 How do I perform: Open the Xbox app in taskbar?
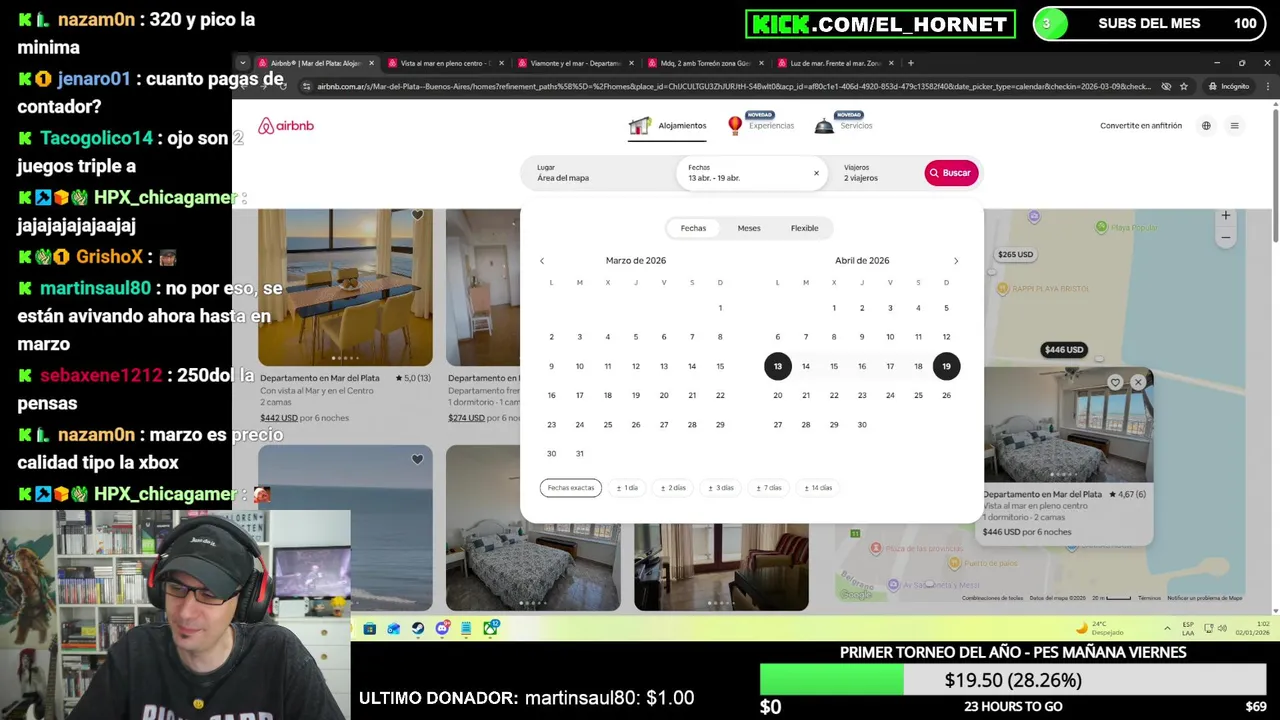(490, 628)
